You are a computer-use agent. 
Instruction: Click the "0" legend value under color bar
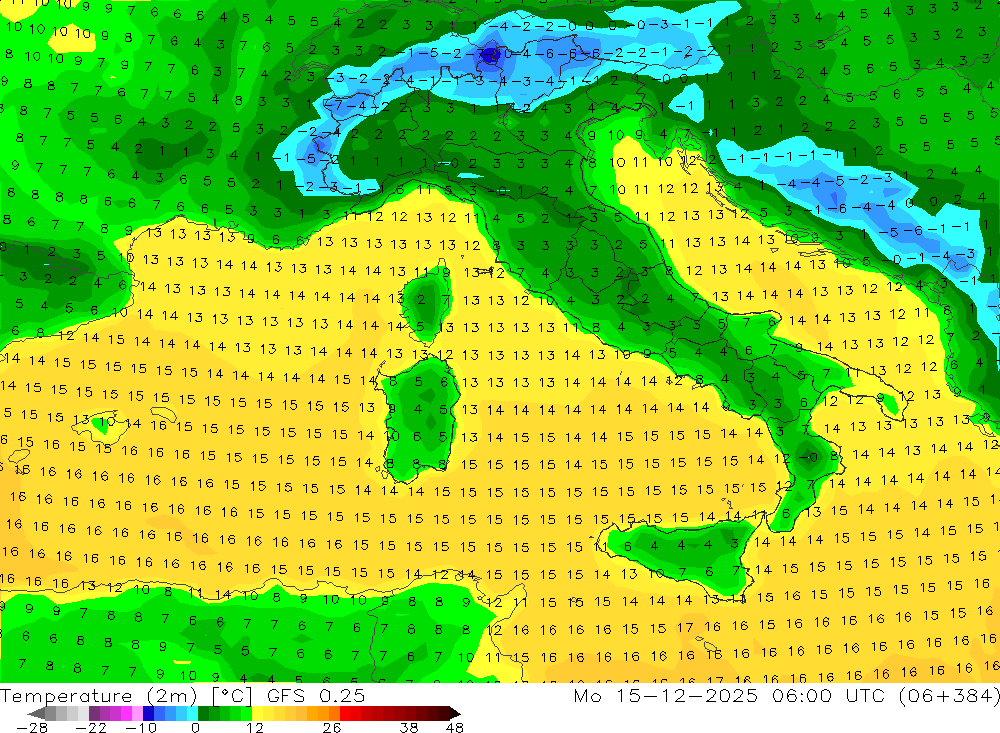point(195,728)
